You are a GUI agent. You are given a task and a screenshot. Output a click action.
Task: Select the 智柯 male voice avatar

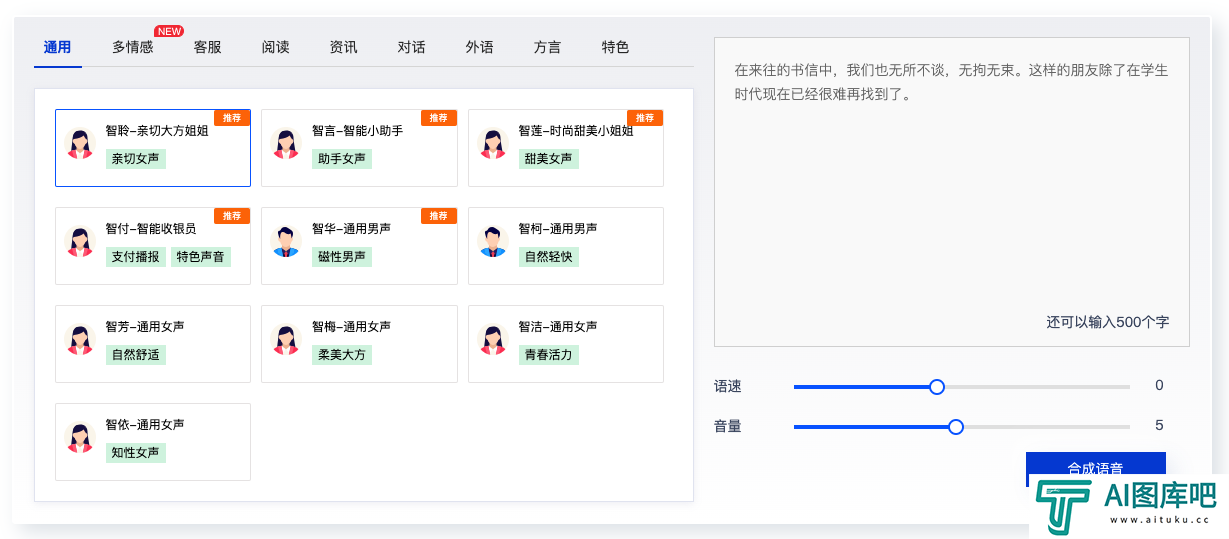tap(493, 241)
